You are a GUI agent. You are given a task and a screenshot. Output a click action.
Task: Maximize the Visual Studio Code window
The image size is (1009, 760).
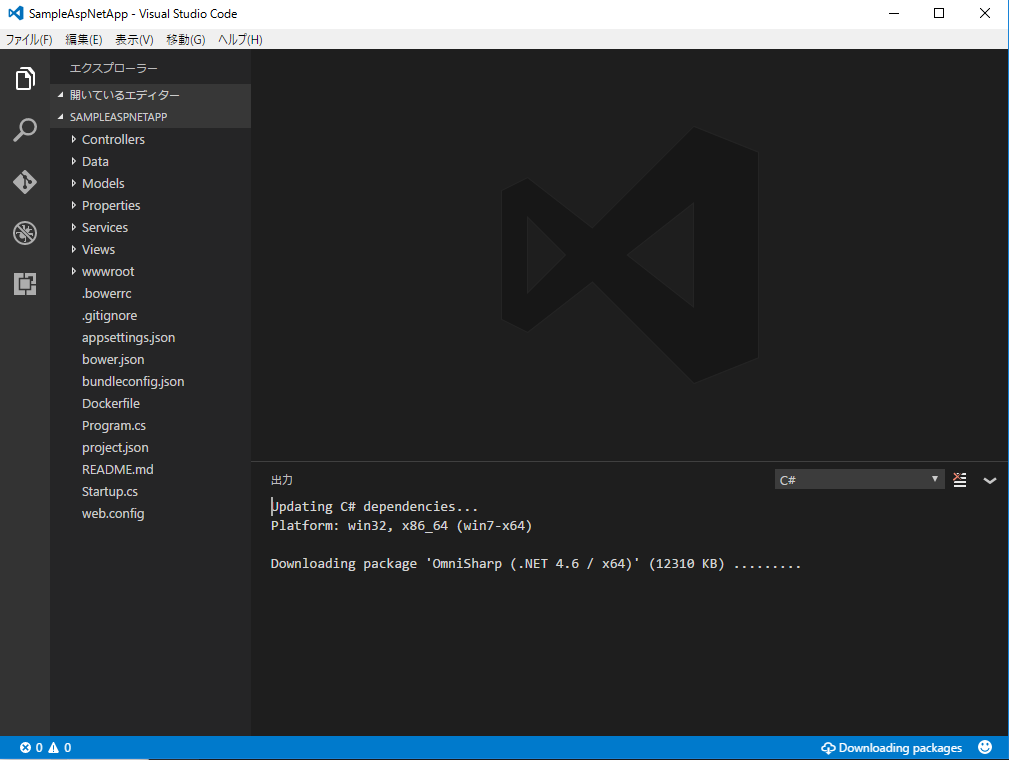pyautogui.click(x=939, y=14)
